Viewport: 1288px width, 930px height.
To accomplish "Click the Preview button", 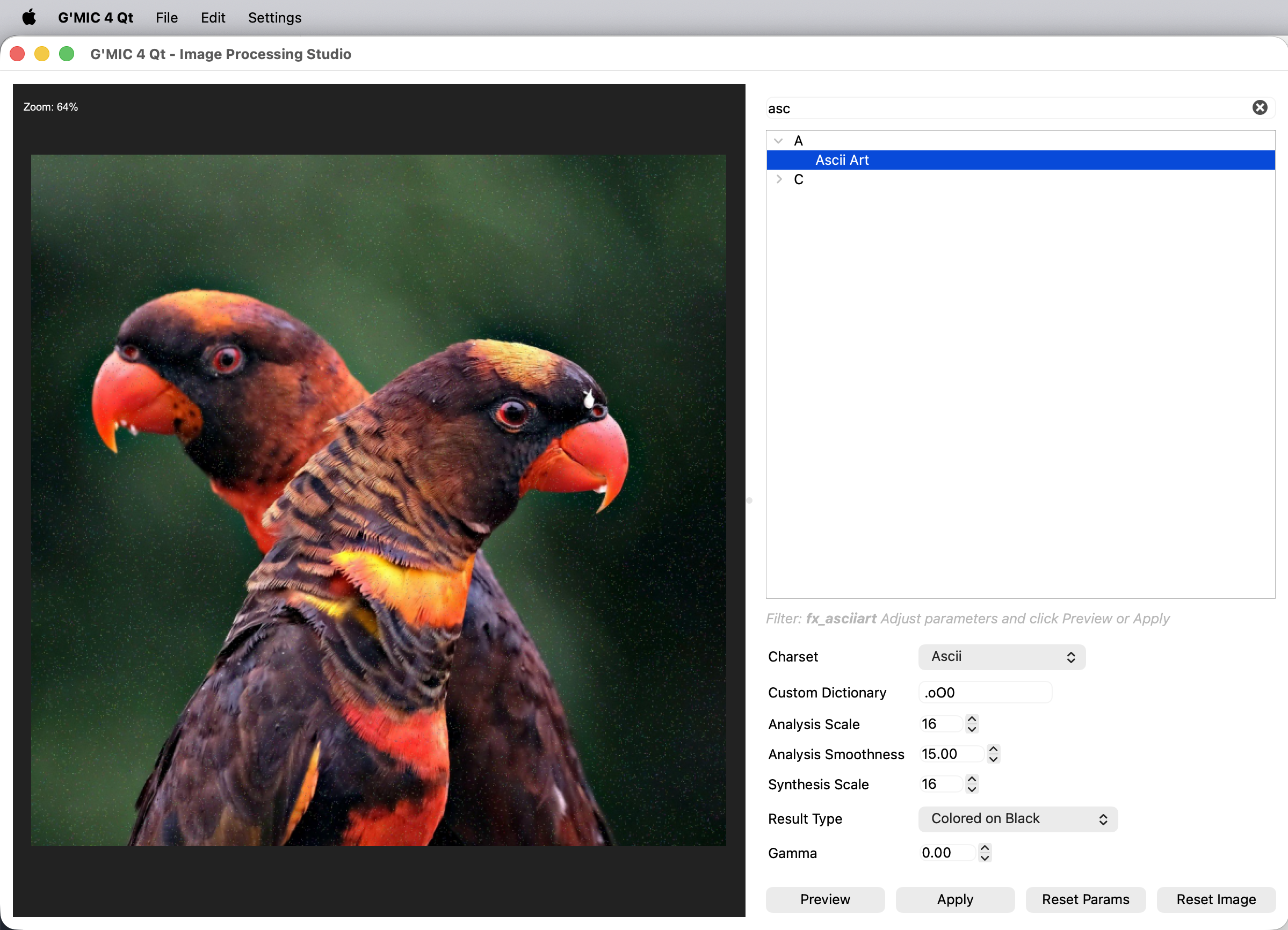I will click(x=825, y=899).
